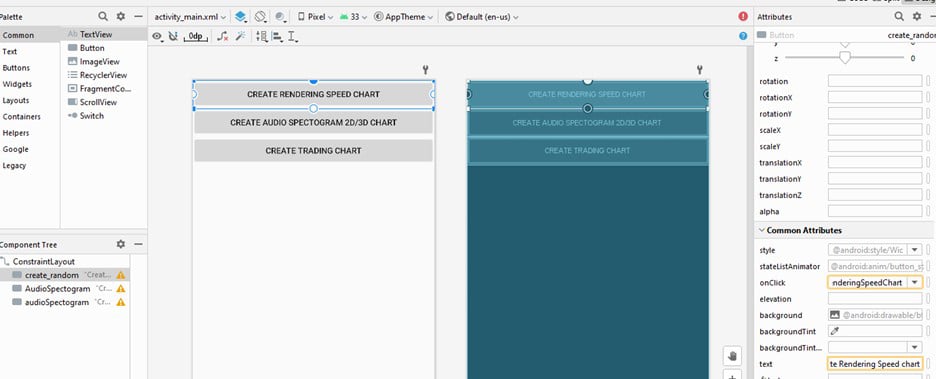
Task: Click the Clear All Constraints icon
Action: click(222, 36)
